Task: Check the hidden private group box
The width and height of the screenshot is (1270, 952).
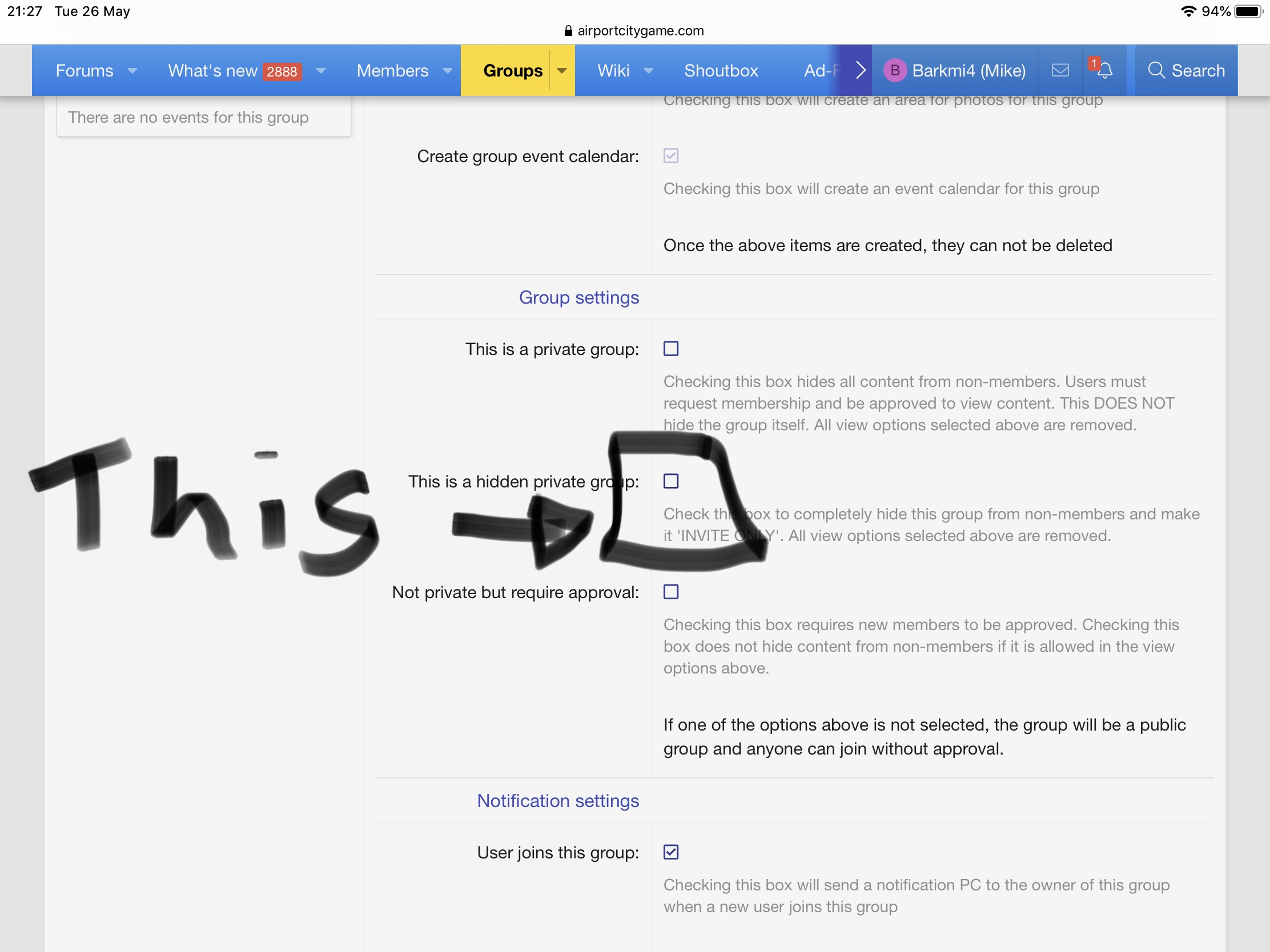Action: pos(670,481)
